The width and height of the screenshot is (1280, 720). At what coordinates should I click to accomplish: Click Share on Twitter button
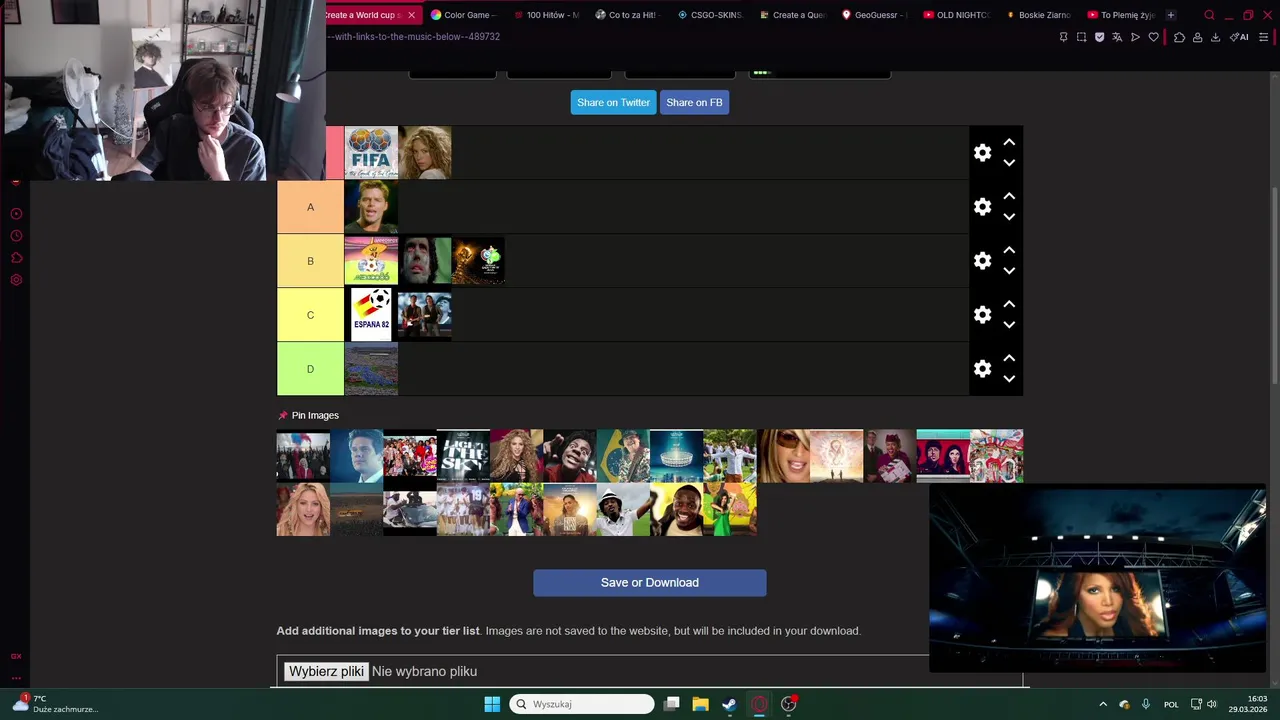613,102
